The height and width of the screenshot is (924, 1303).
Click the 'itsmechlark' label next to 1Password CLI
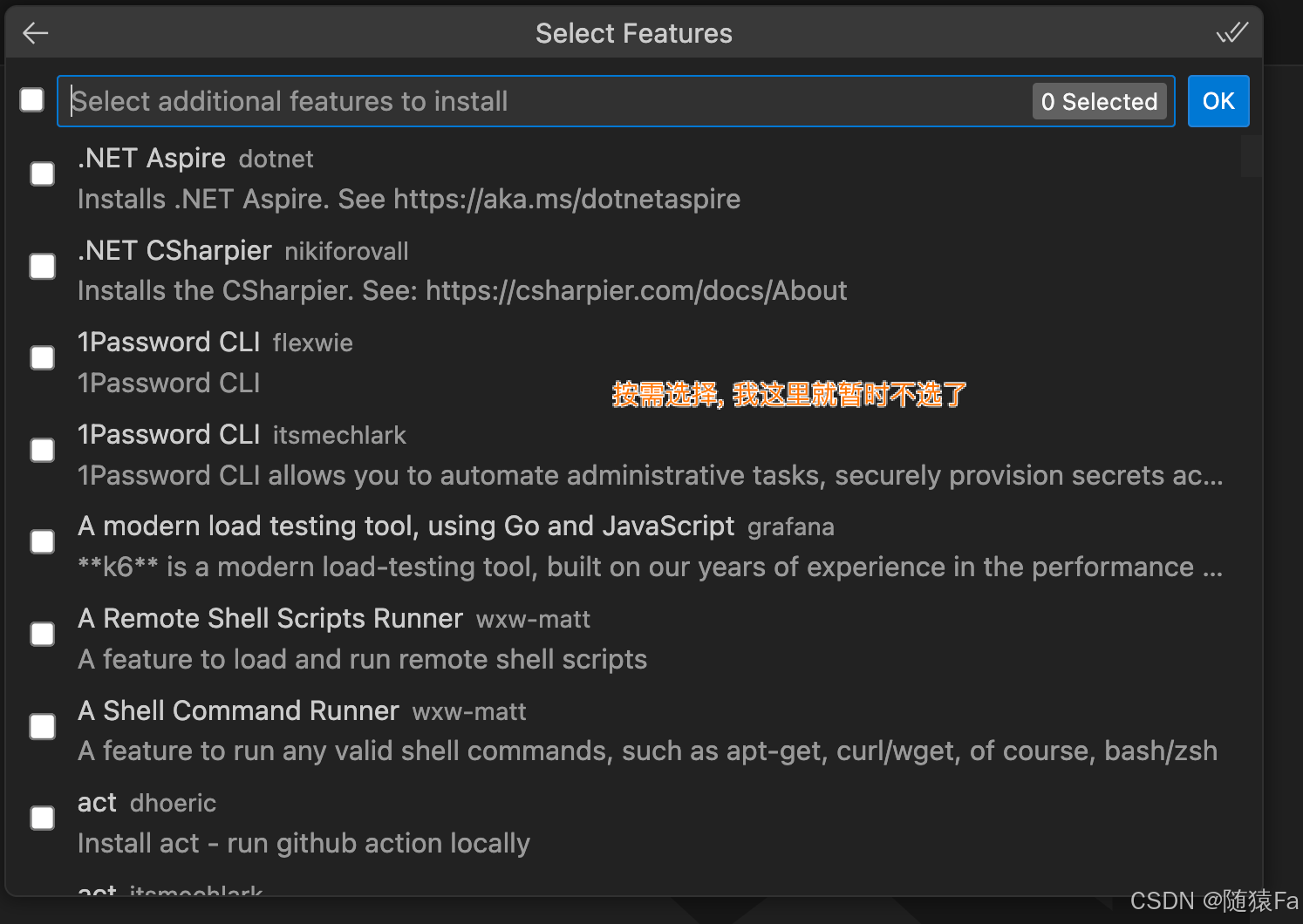point(339,435)
